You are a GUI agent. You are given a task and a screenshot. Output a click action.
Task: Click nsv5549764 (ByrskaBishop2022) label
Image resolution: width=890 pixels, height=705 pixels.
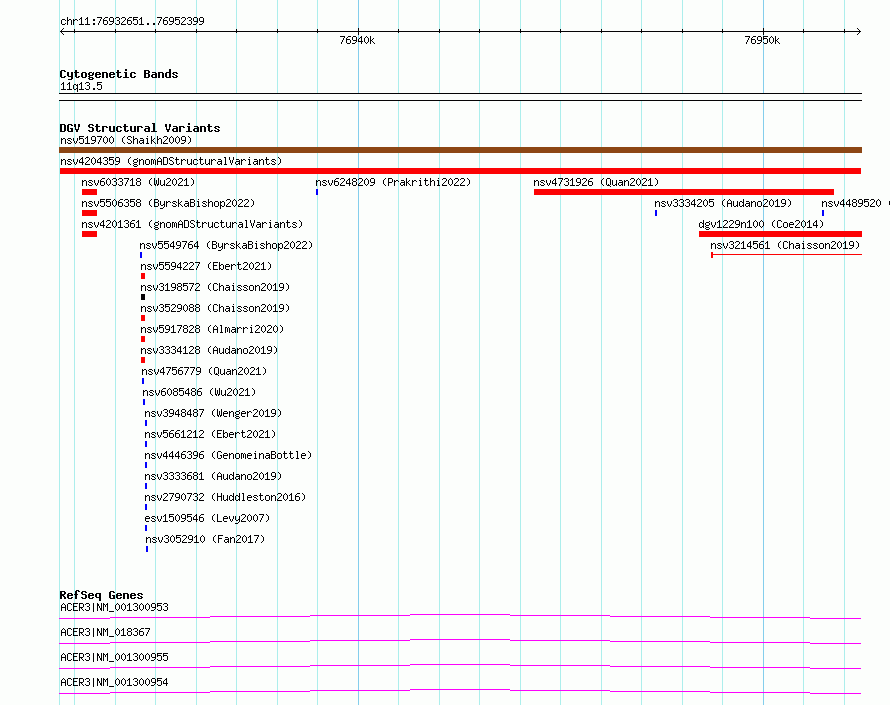(226, 245)
